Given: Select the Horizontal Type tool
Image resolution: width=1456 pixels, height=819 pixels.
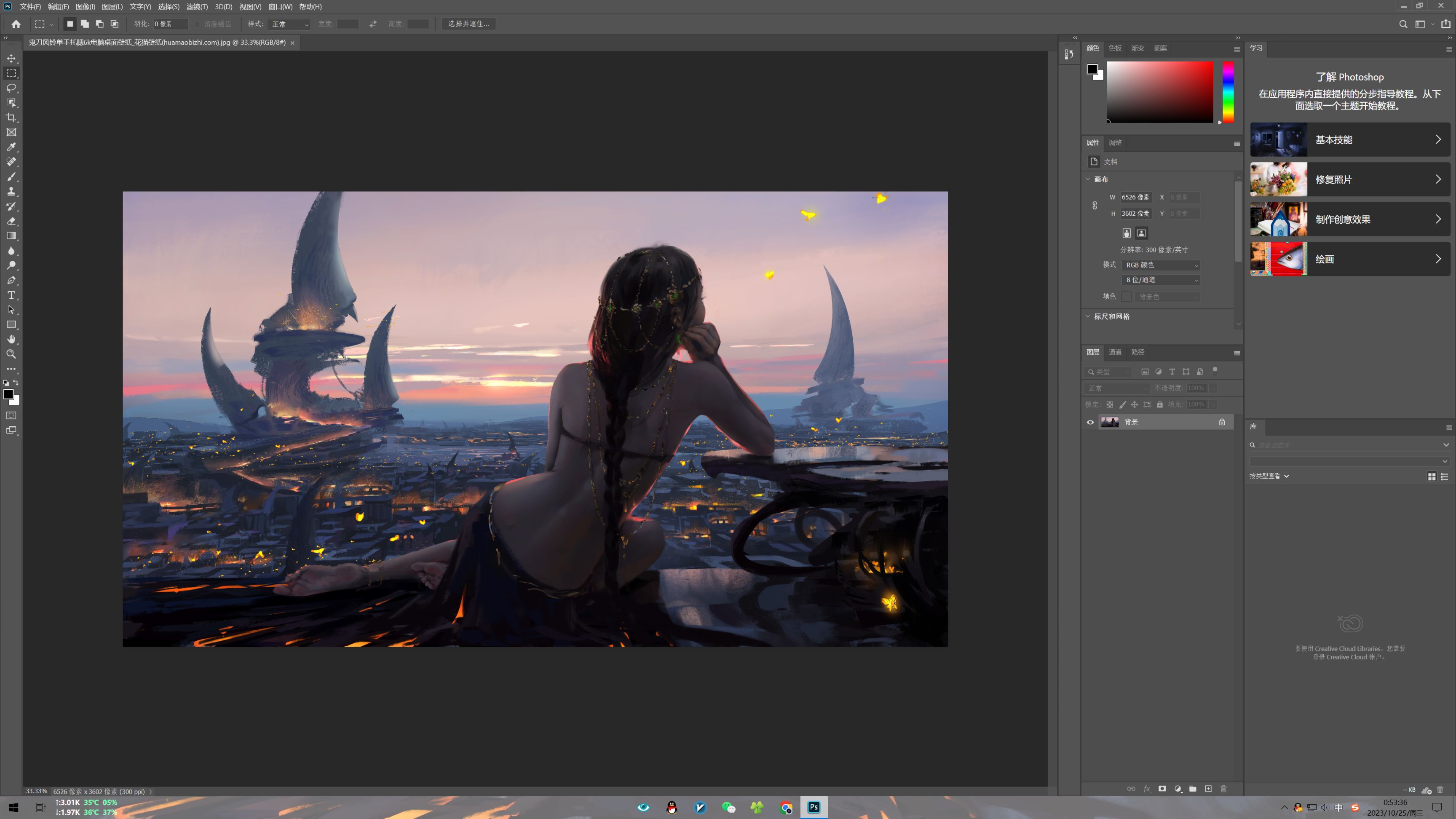Looking at the screenshot, I should pyautogui.click(x=11, y=295).
